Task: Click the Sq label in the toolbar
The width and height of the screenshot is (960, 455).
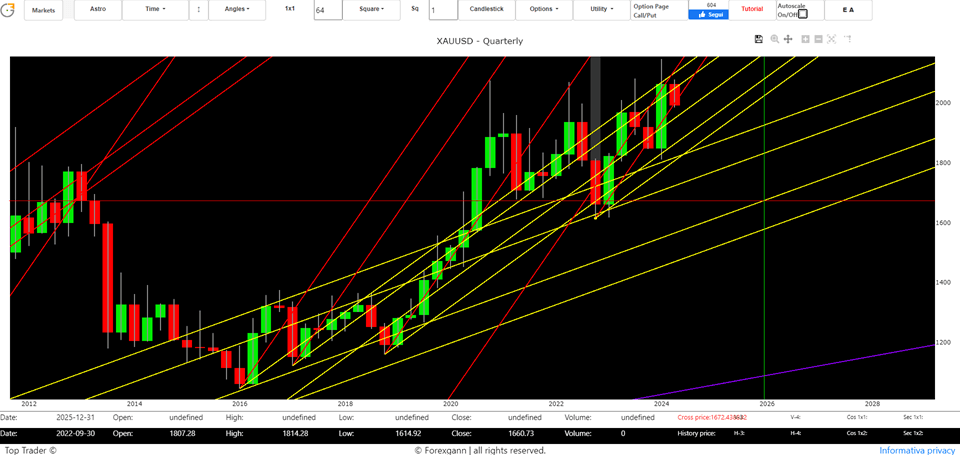Action: tap(415, 9)
